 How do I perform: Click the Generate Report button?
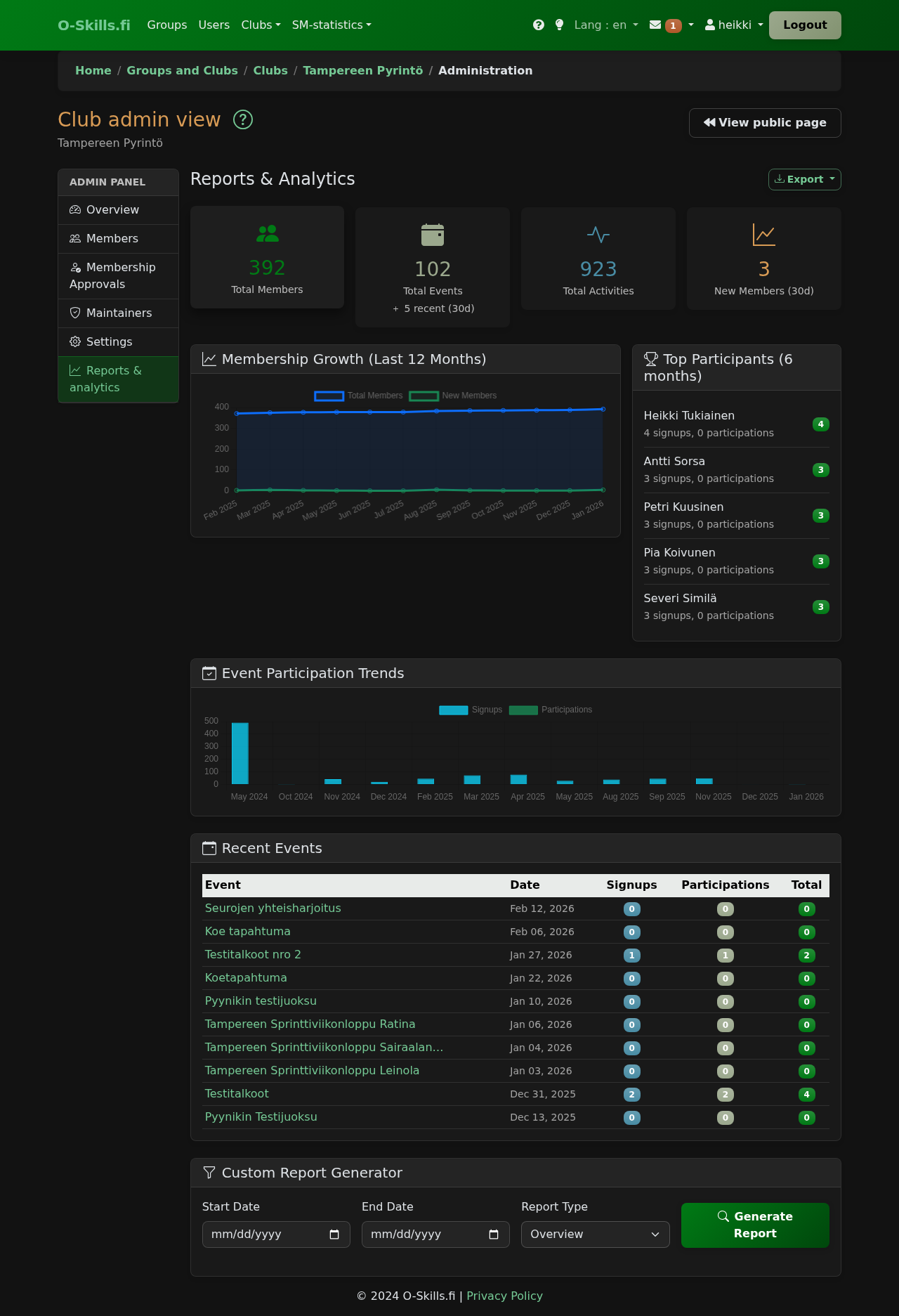click(x=755, y=1225)
